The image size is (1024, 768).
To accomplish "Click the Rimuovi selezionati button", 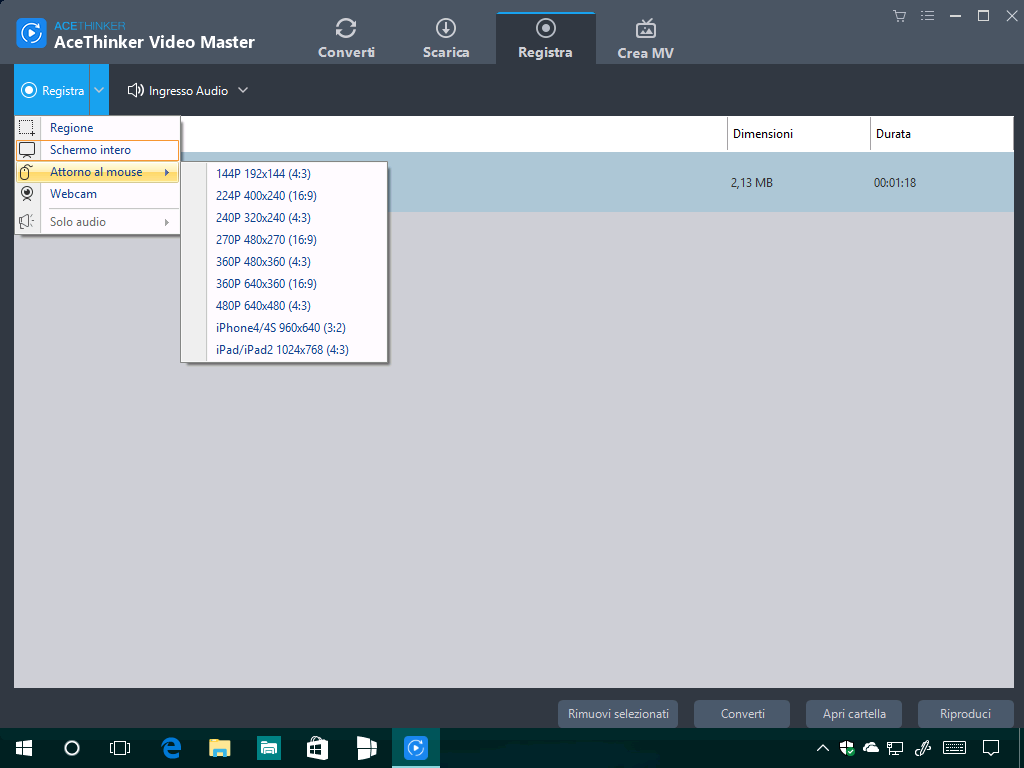I will point(618,714).
